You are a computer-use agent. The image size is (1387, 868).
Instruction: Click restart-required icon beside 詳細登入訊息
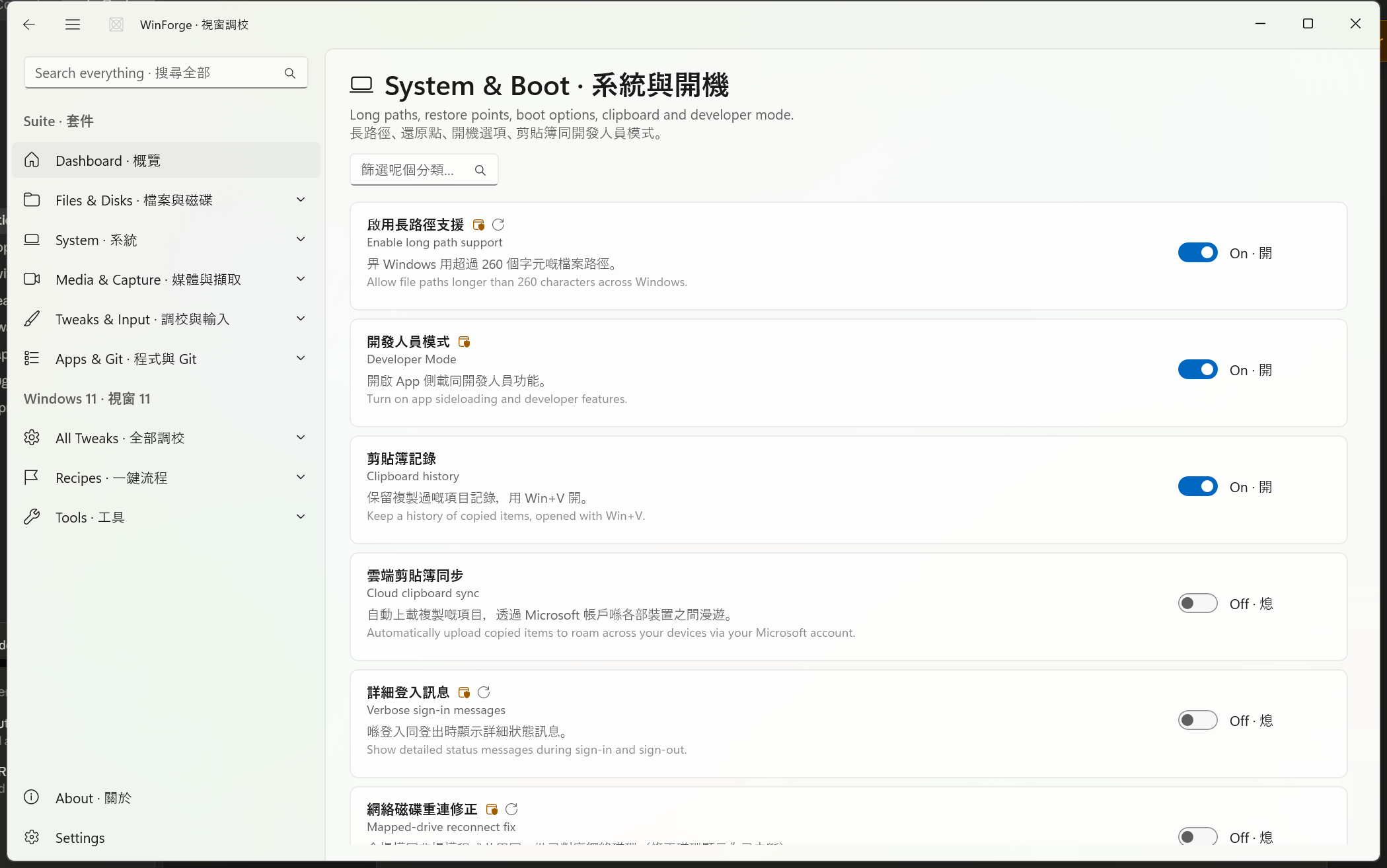click(484, 692)
